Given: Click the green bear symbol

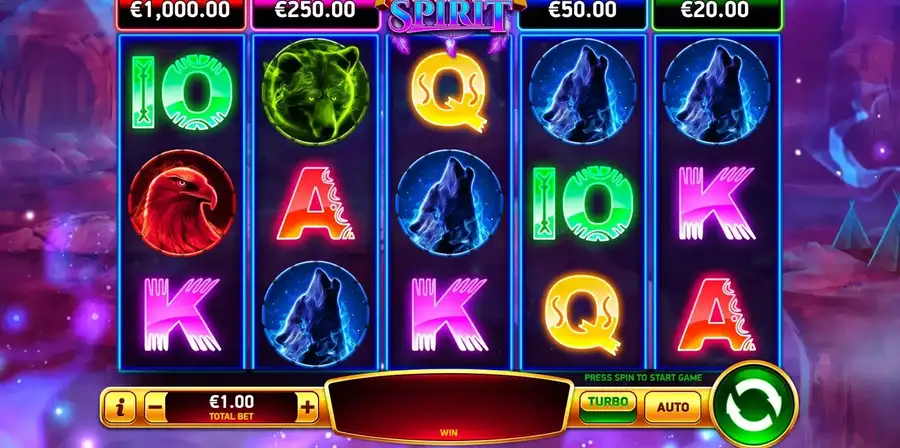Looking at the screenshot, I should (315, 92).
